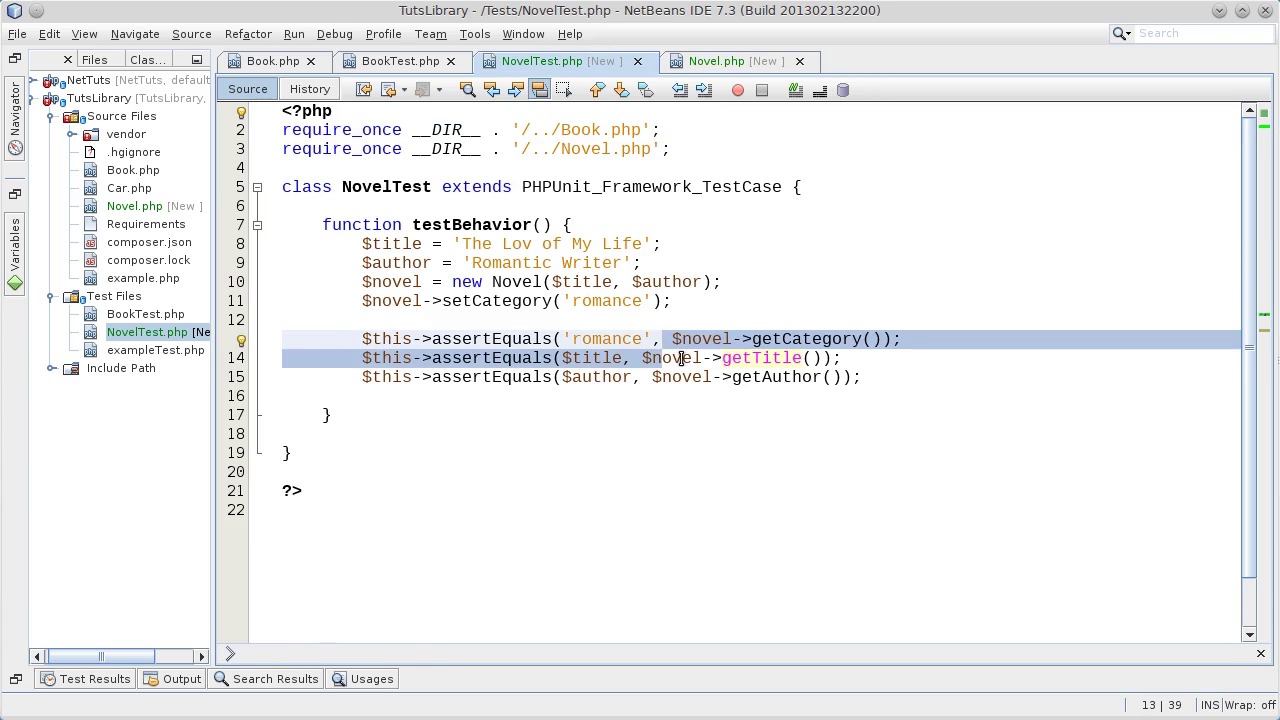Open the Back history dropdown arrow
The image size is (1280, 720).
point(404,90)
